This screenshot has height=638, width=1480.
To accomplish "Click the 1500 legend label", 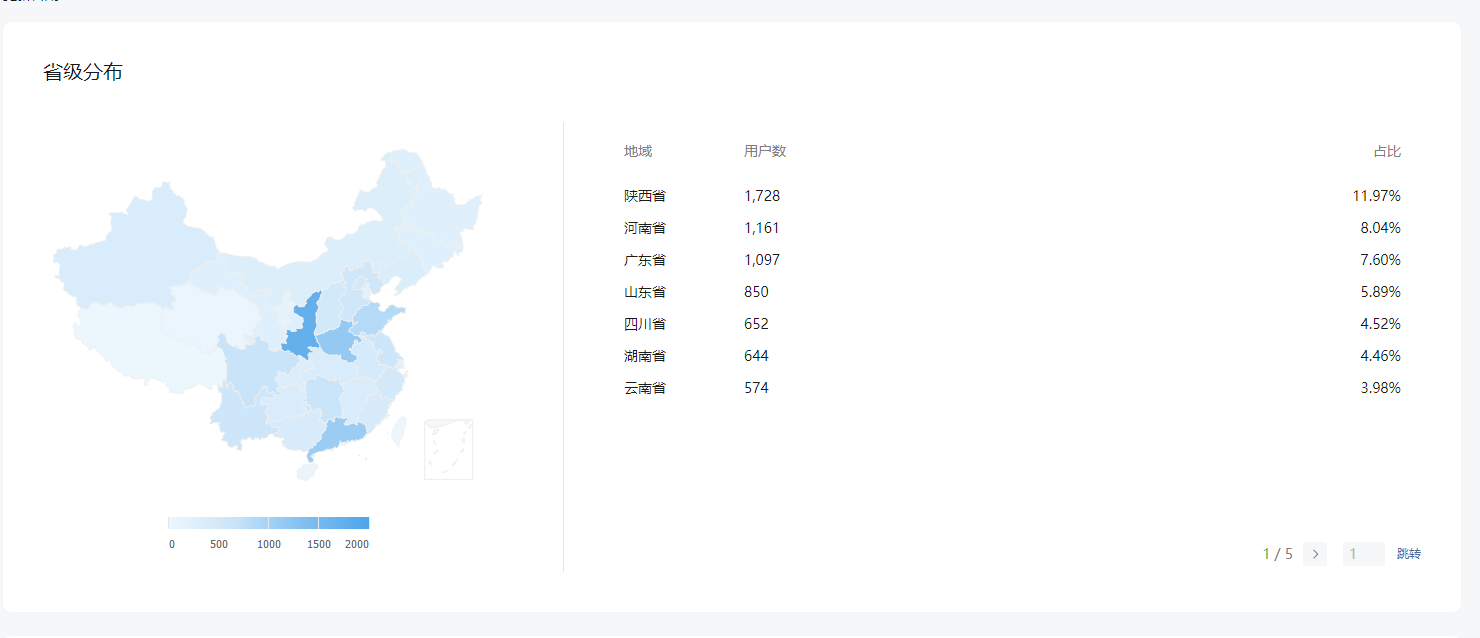I will click(319, 545).
